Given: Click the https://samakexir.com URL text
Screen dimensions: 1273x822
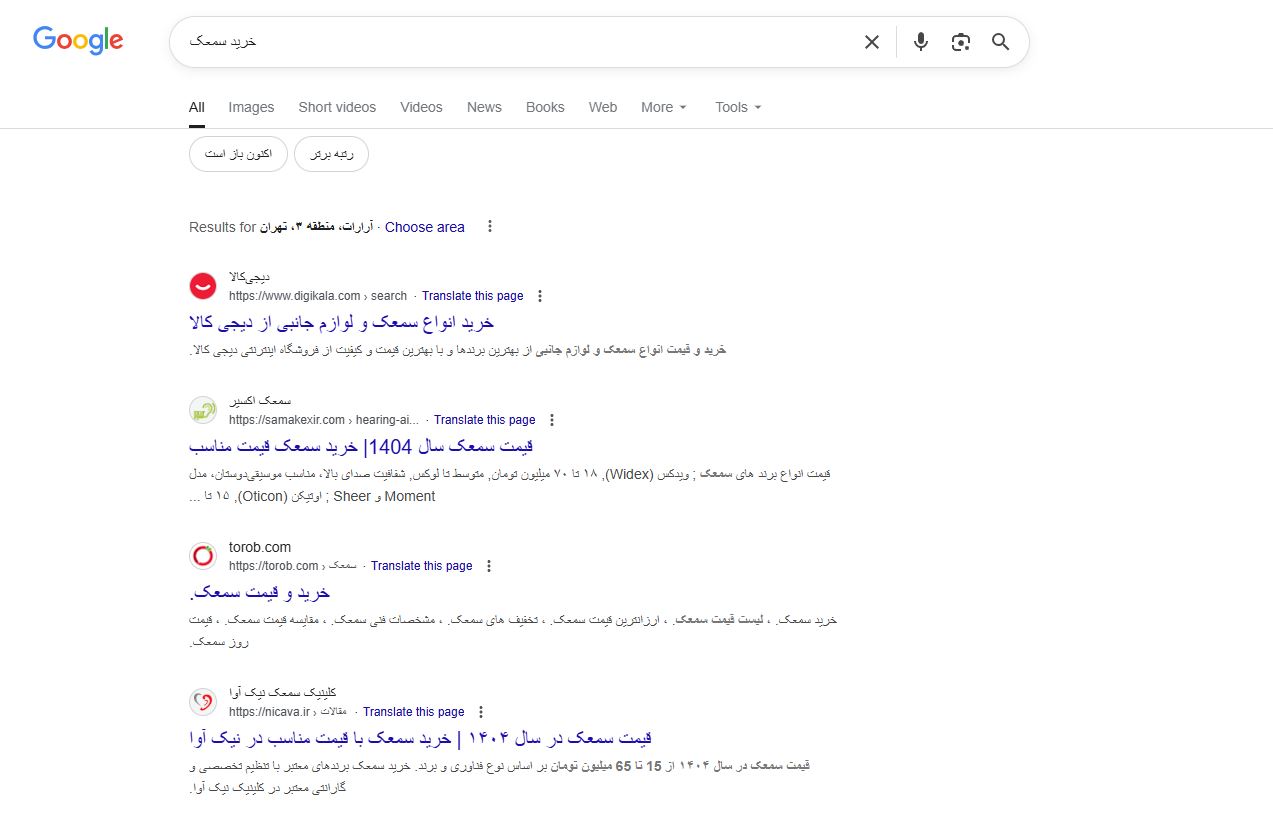Looking at the screenshot, I should pos(287,420).
